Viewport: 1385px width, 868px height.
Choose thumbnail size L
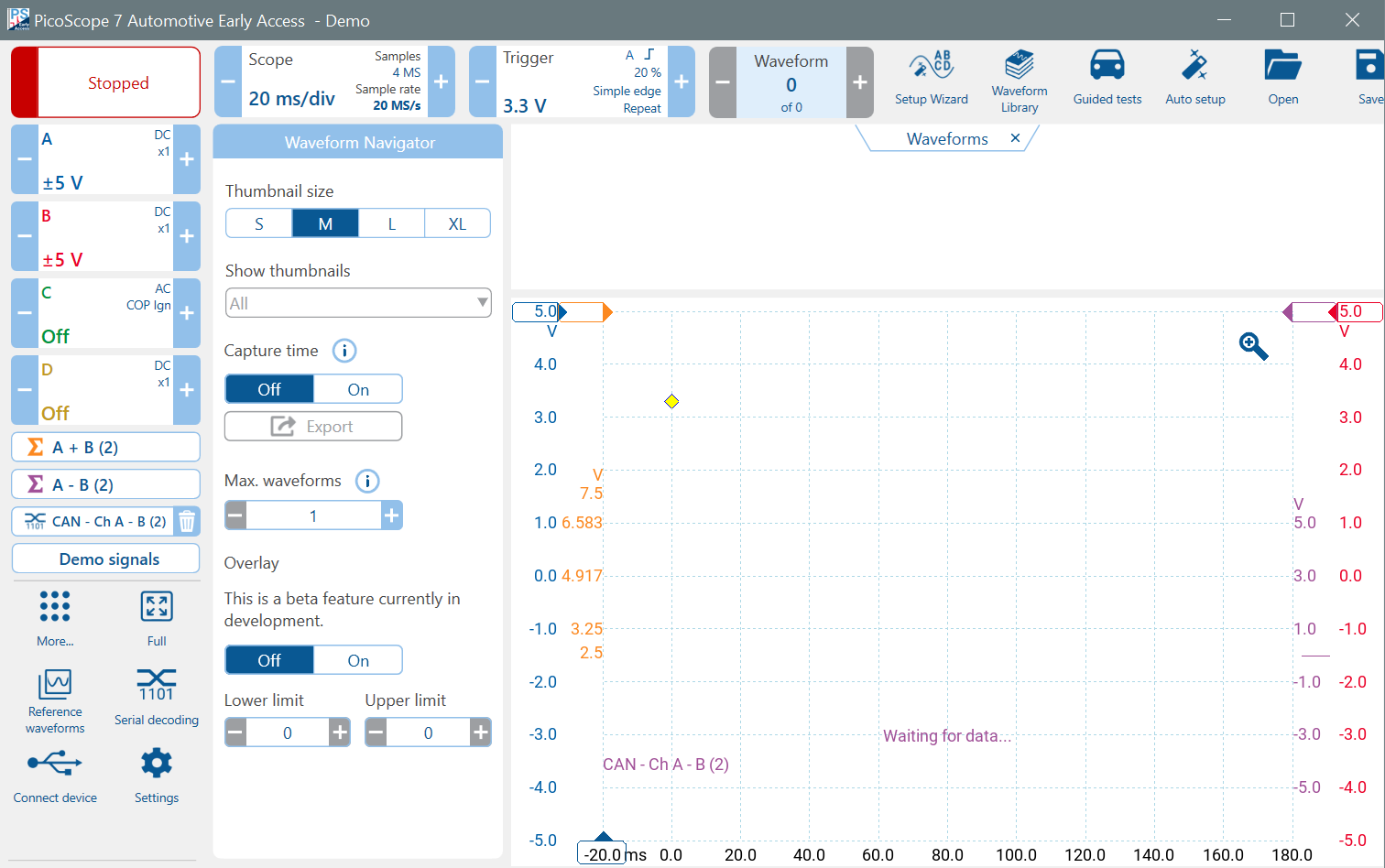point(391,223)
